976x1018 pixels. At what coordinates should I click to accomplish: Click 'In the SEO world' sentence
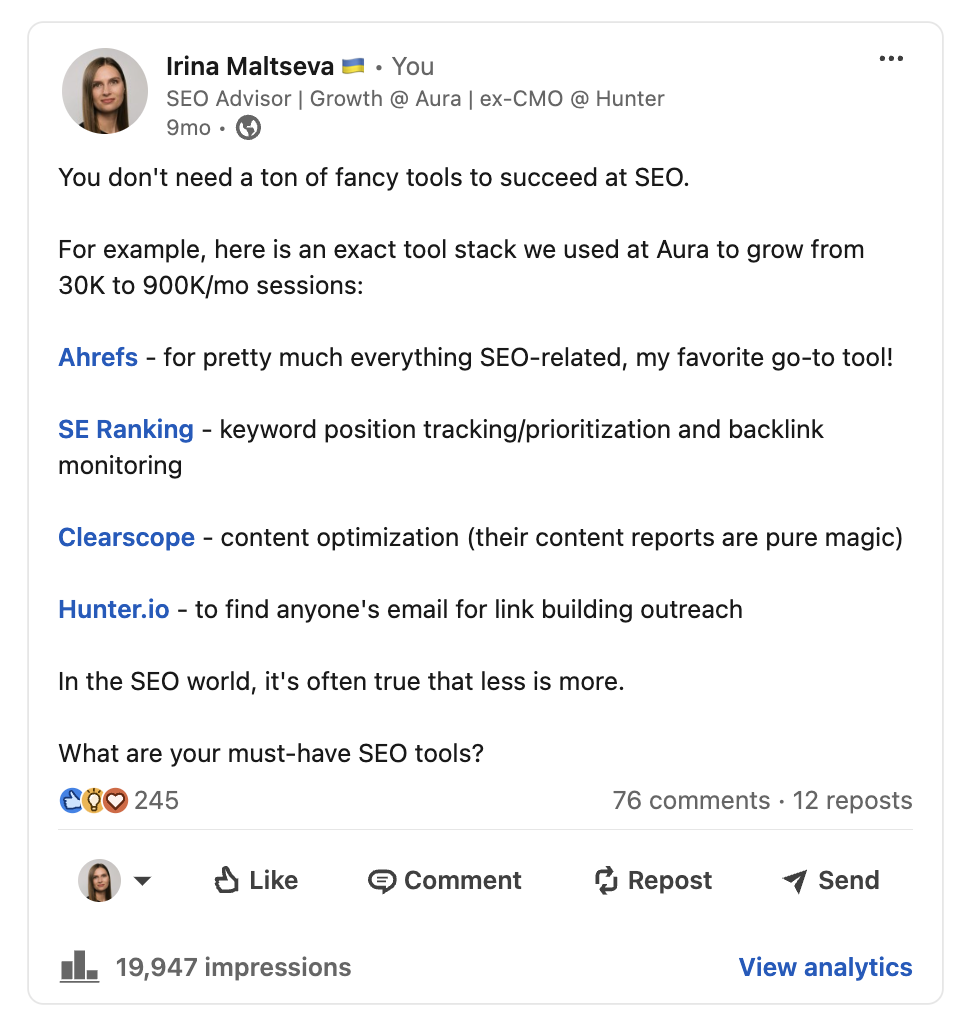341,682
